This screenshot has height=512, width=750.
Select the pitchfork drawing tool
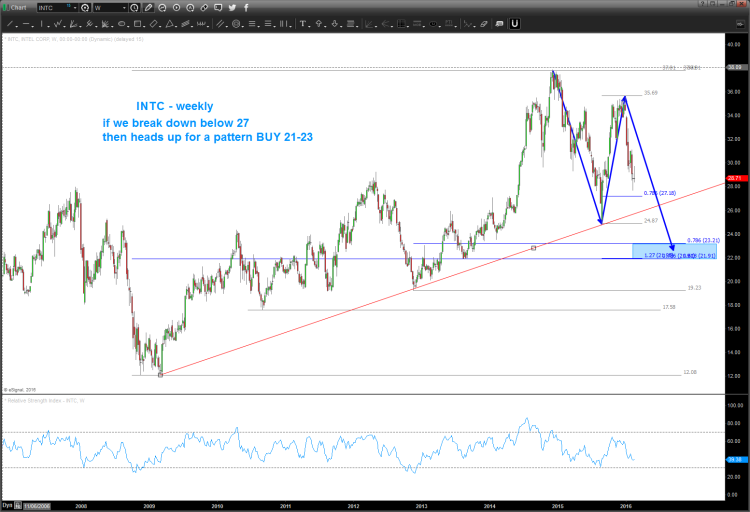coord(89,23)
